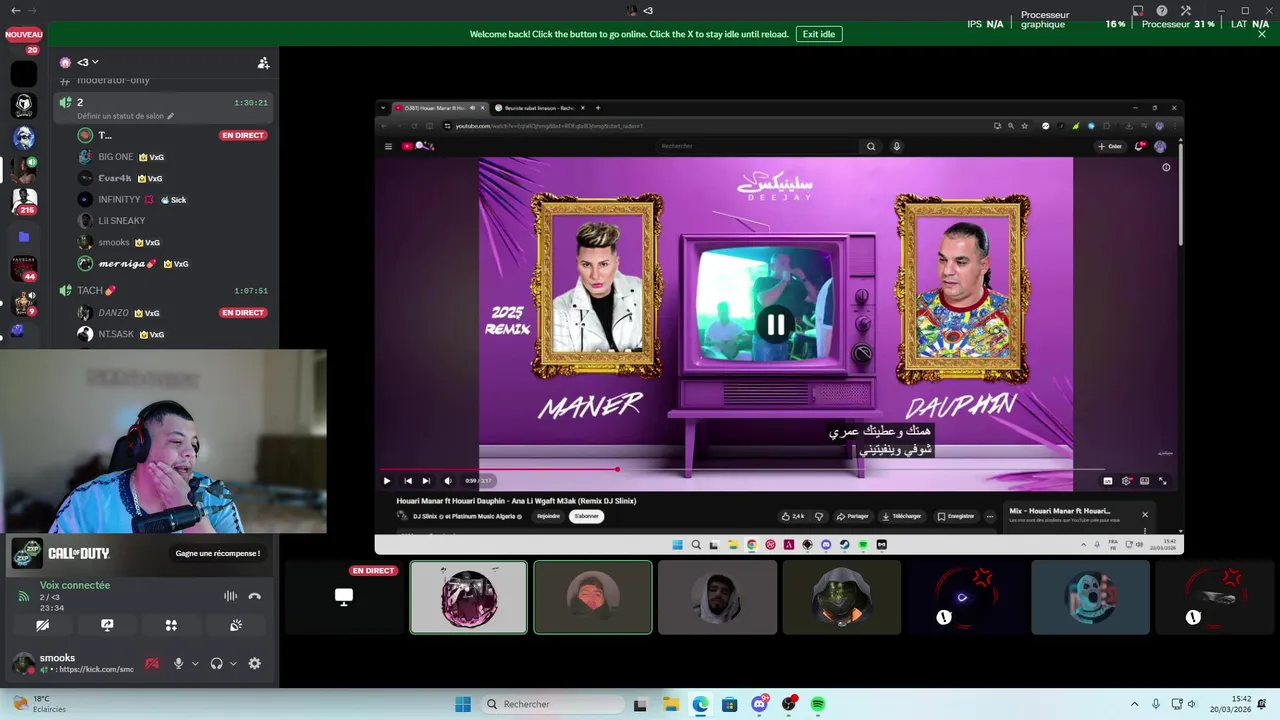
Task: Click the S'abonner subscribe button
Action: click(586, 516)
